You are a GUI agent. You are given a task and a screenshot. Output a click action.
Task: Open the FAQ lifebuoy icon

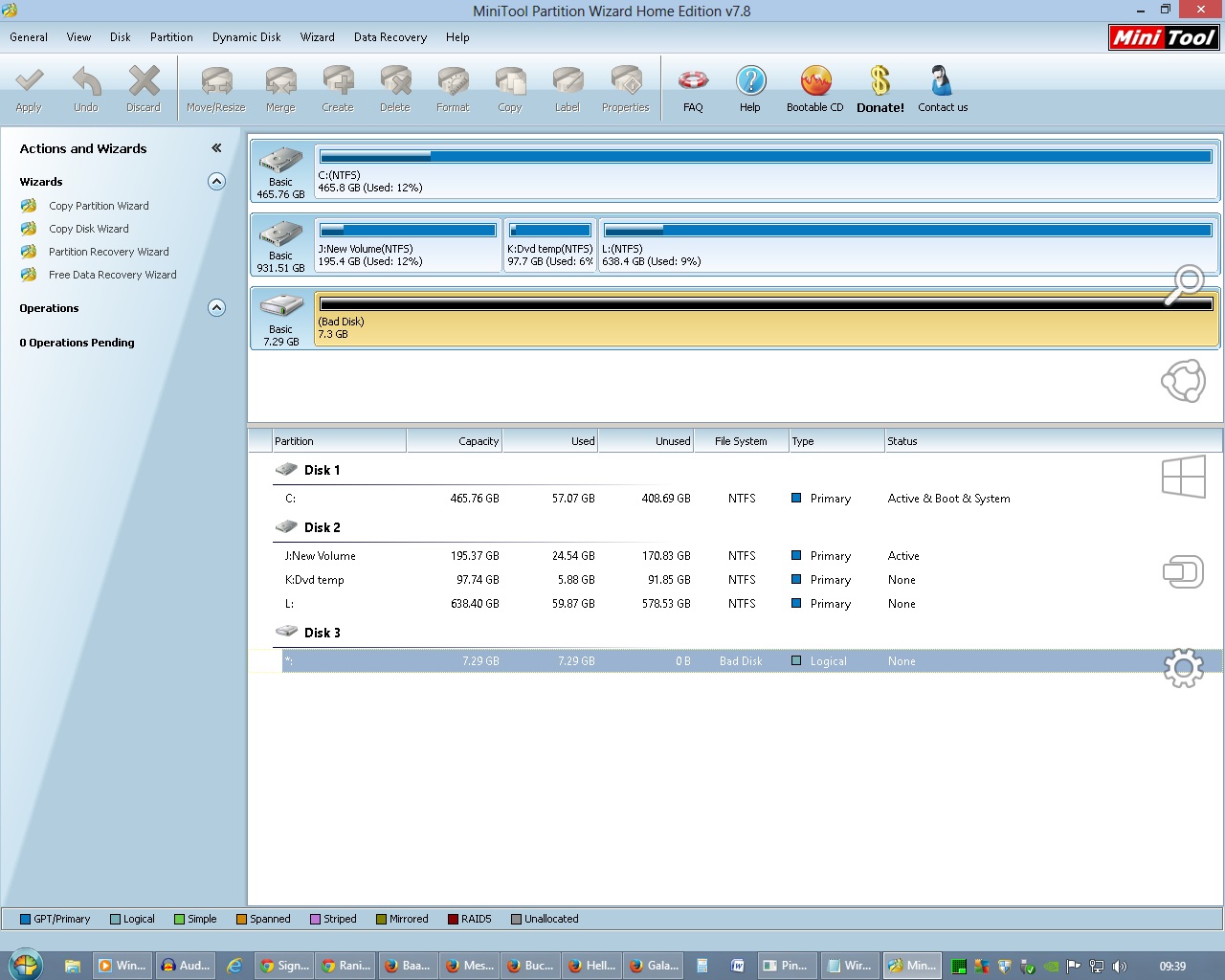coord(693,80)
